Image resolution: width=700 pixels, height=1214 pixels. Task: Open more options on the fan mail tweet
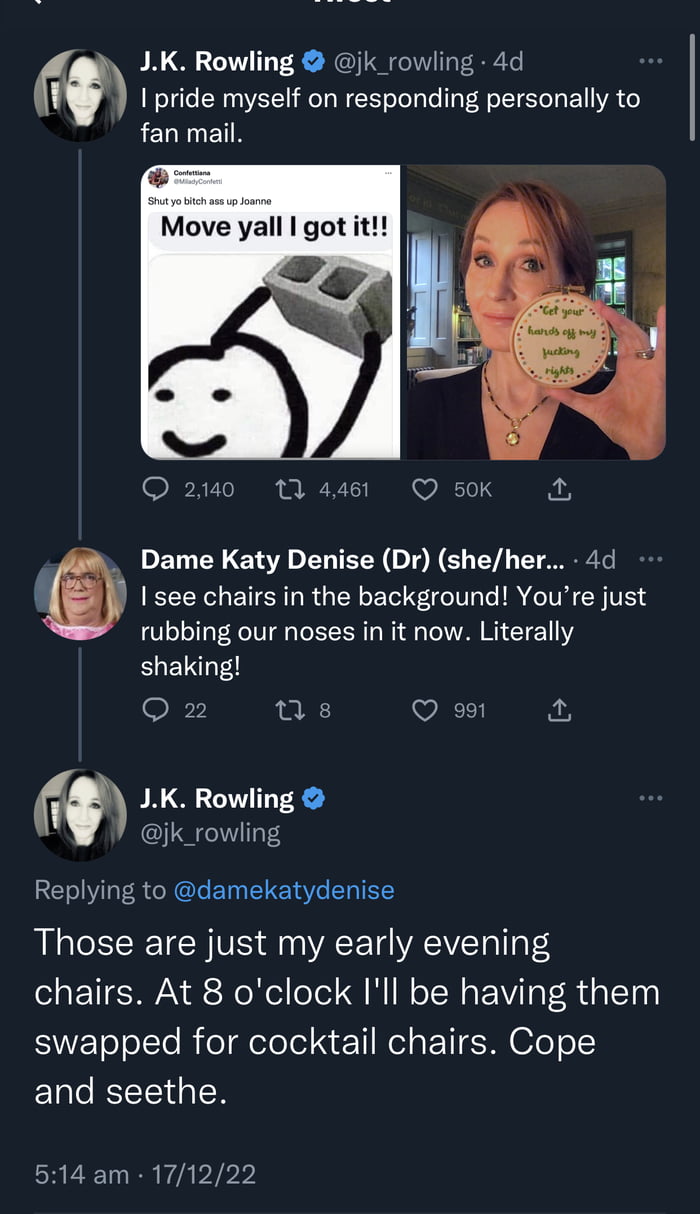coord(650,62)
